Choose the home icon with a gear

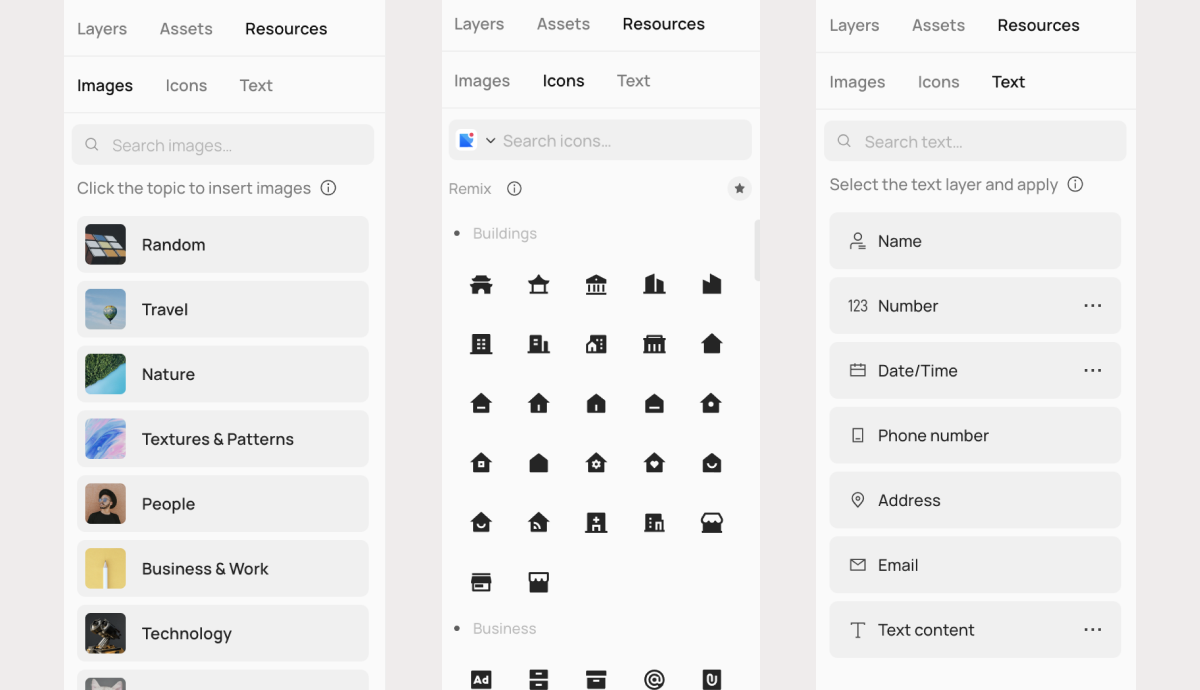596,463
